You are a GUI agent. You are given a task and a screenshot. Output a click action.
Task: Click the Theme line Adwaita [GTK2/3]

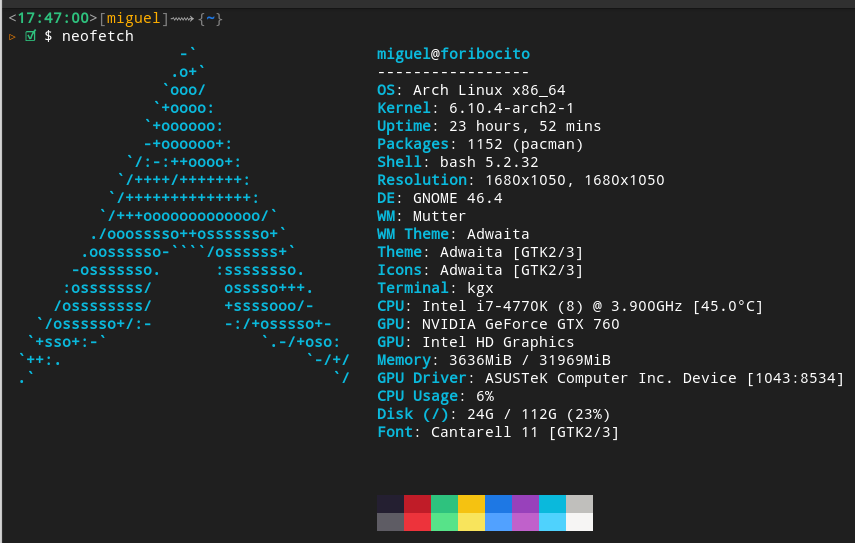point(480,252)
